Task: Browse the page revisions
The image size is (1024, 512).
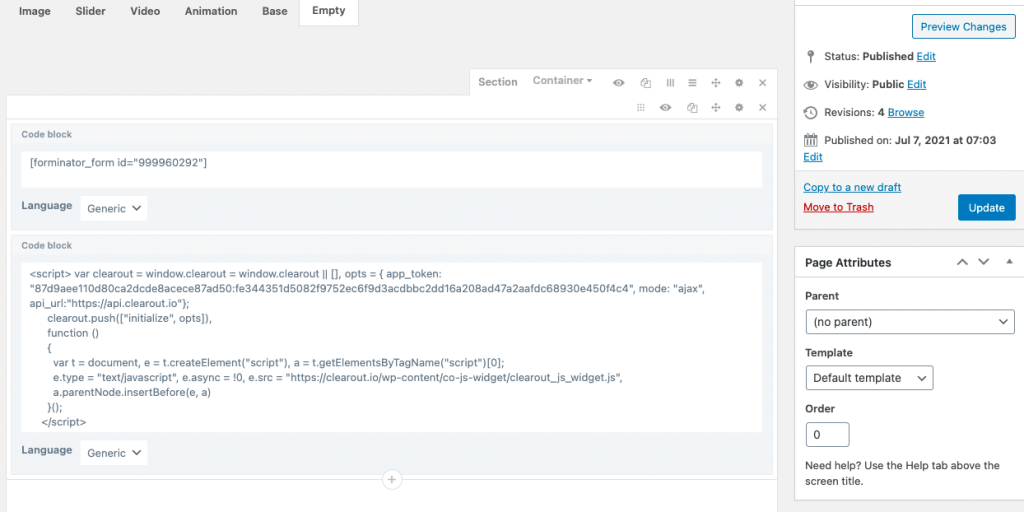Action: pyautogui.click(x=905, y=112)
